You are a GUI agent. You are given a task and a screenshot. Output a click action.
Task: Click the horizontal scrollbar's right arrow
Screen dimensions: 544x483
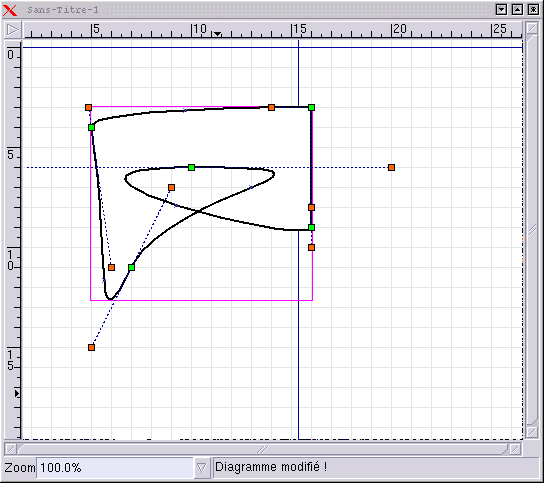point(516,449)
